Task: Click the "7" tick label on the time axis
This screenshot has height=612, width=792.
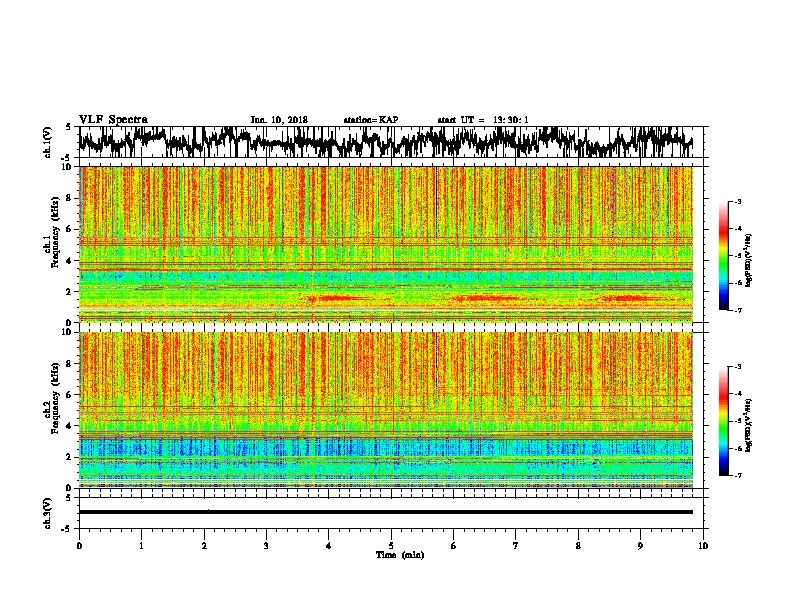Action: click(x=516, y=546)
